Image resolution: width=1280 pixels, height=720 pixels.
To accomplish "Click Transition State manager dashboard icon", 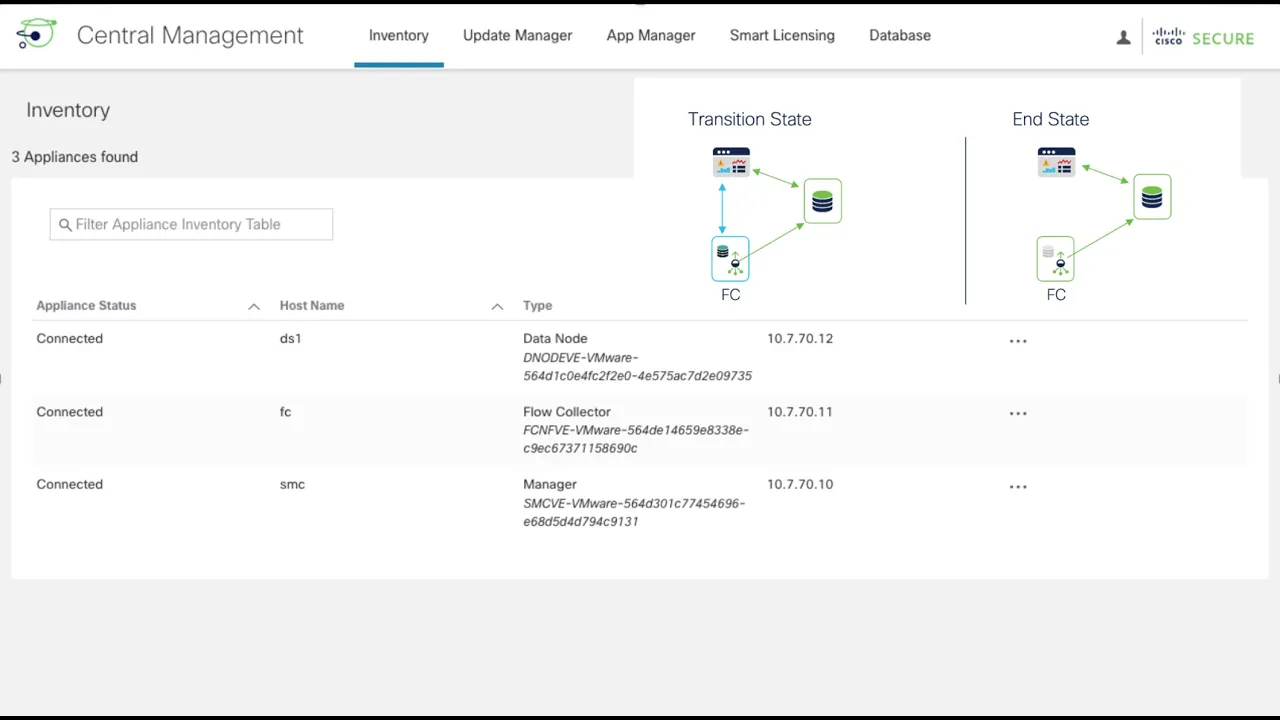I will (x=731, y=162).
